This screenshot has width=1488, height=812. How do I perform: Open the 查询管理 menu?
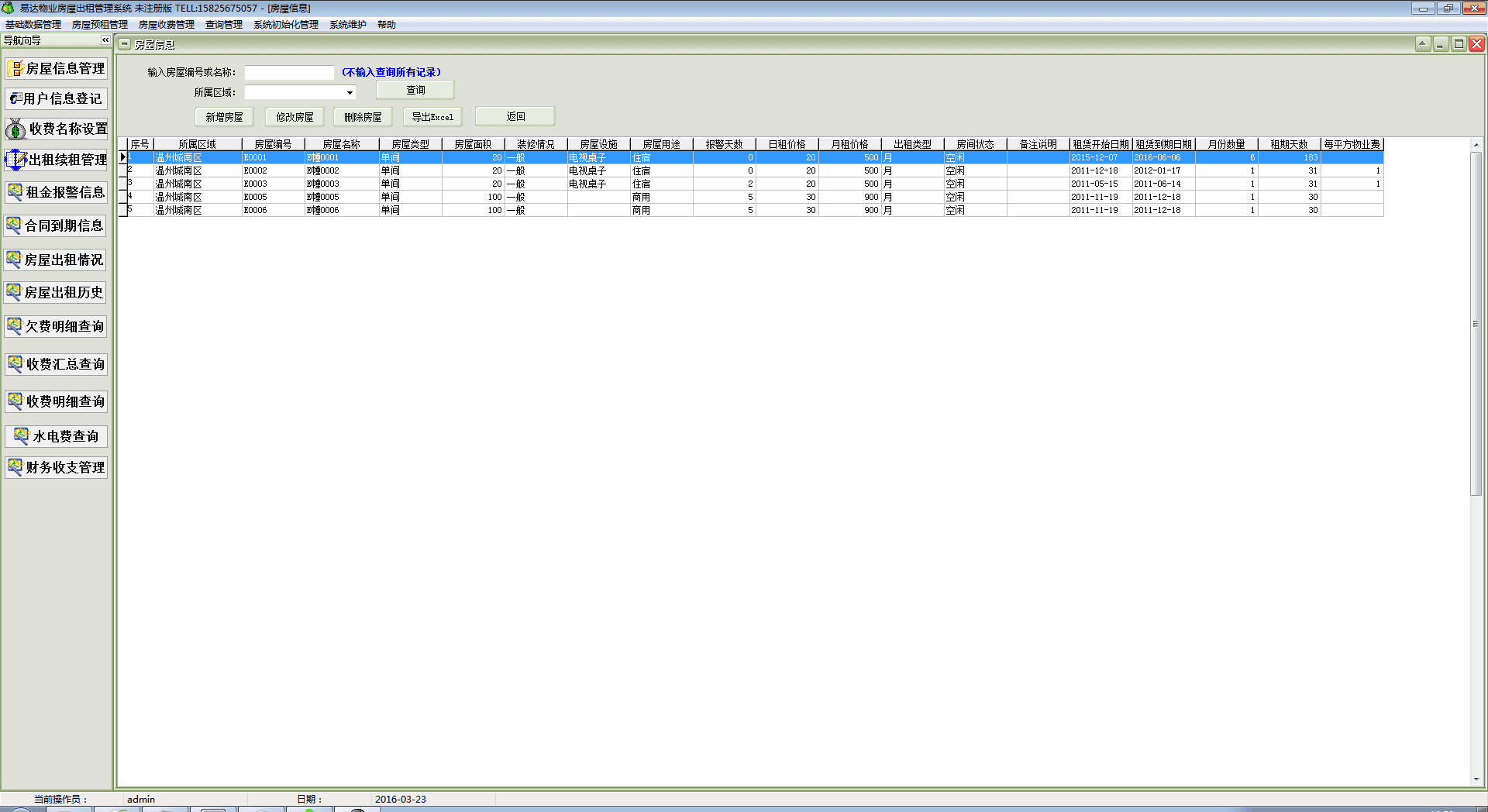click(x=224, y=25)
